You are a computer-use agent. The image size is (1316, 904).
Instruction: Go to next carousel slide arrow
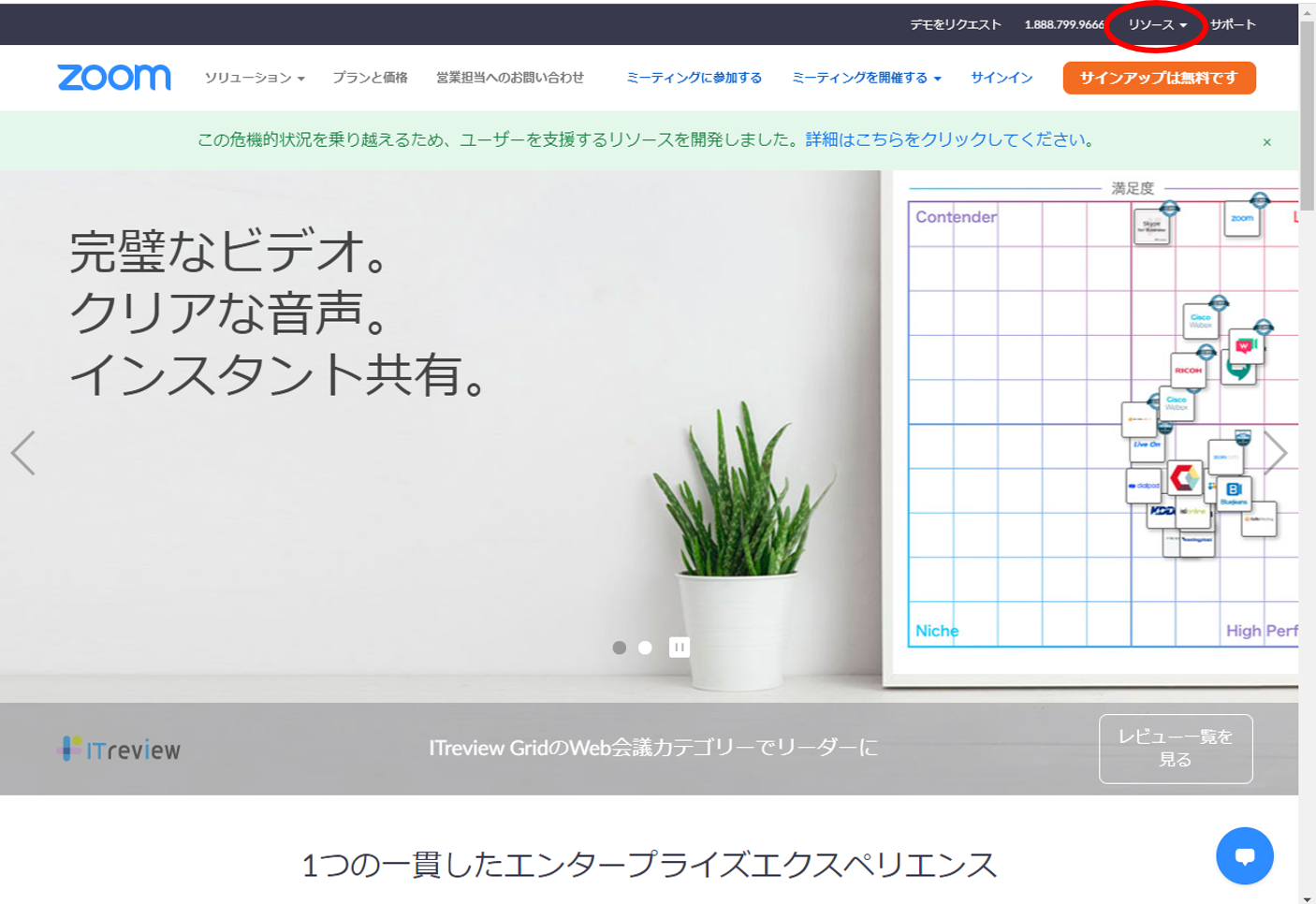point(1276,453)
